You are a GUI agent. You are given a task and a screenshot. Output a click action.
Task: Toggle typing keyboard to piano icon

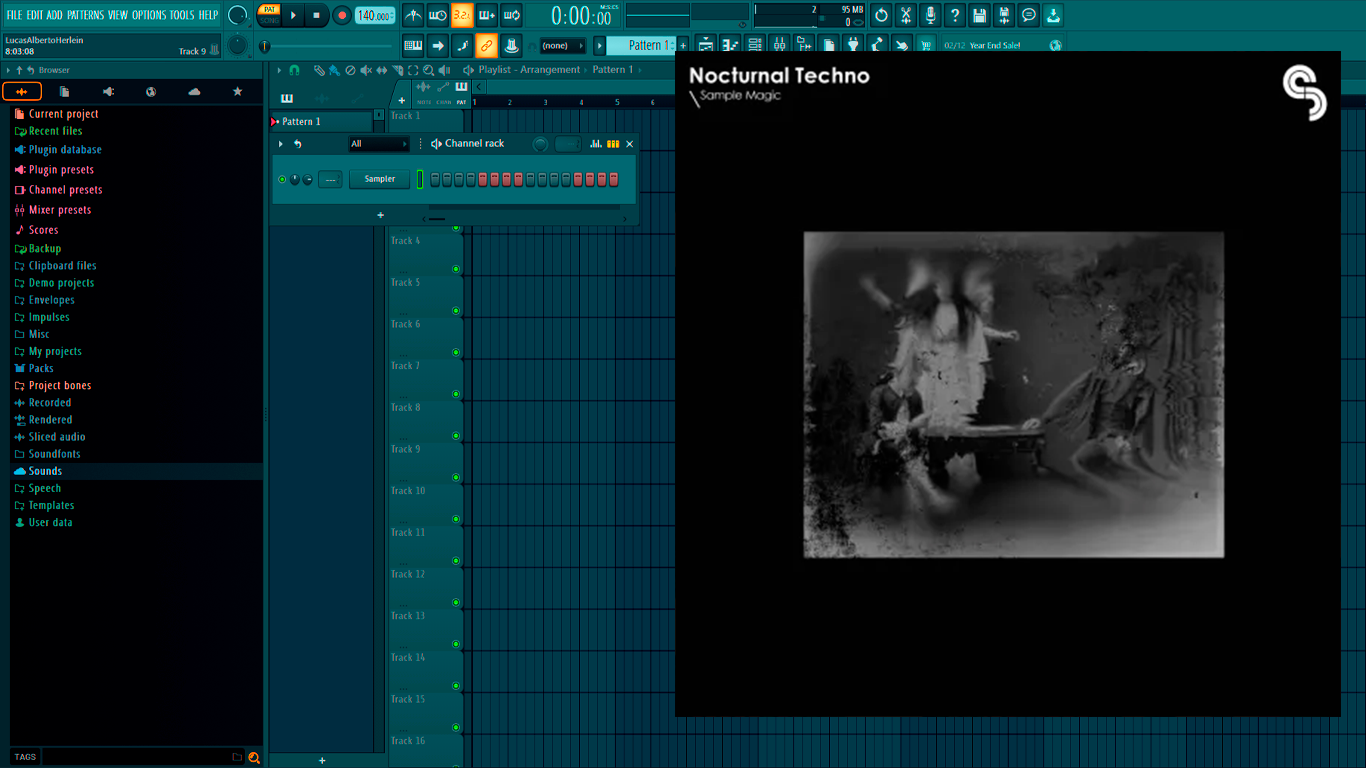point(414,45)
